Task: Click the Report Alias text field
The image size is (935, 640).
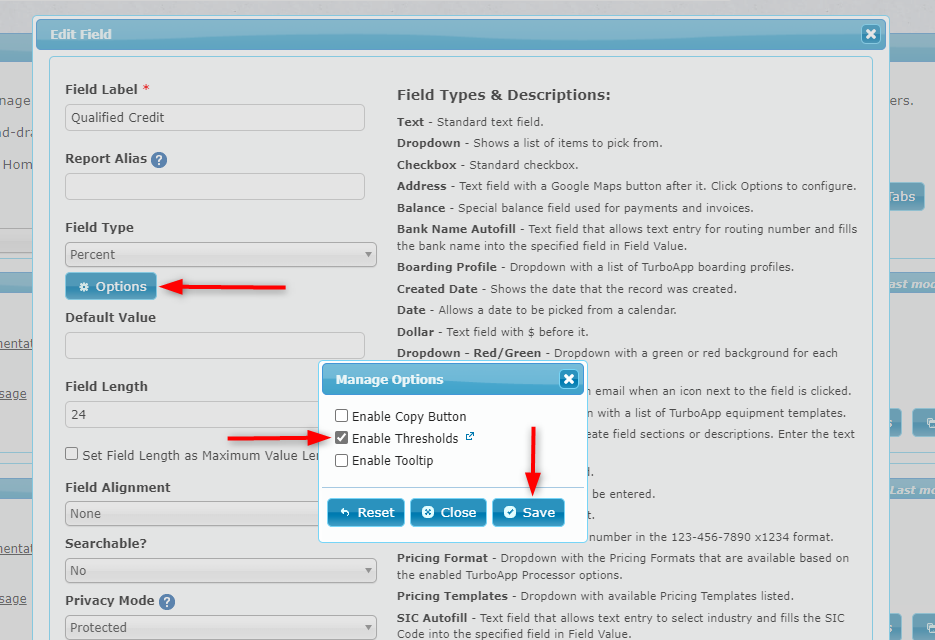Action: point(214,187)
